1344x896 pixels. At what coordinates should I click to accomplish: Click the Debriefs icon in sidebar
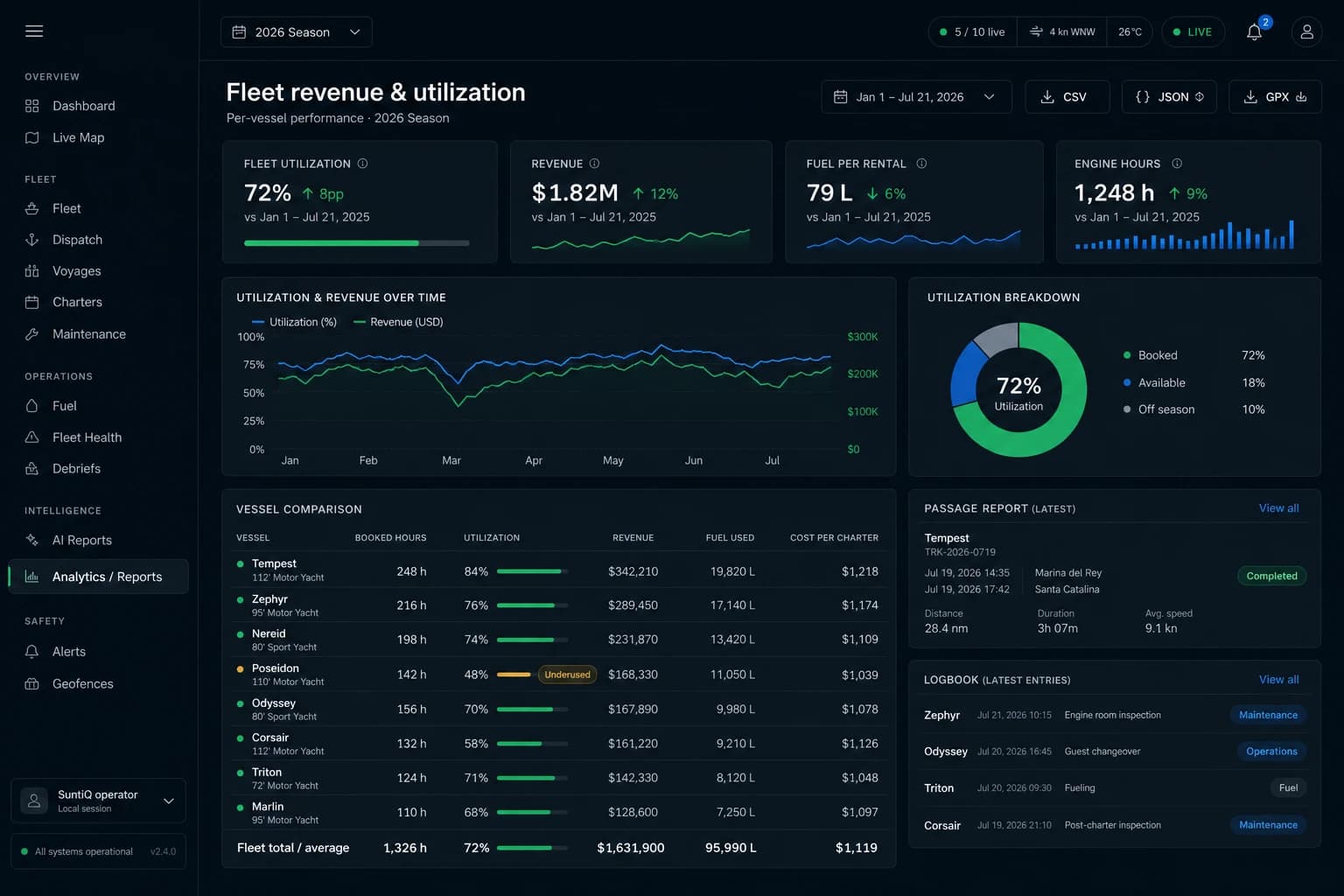coord(32,468)
